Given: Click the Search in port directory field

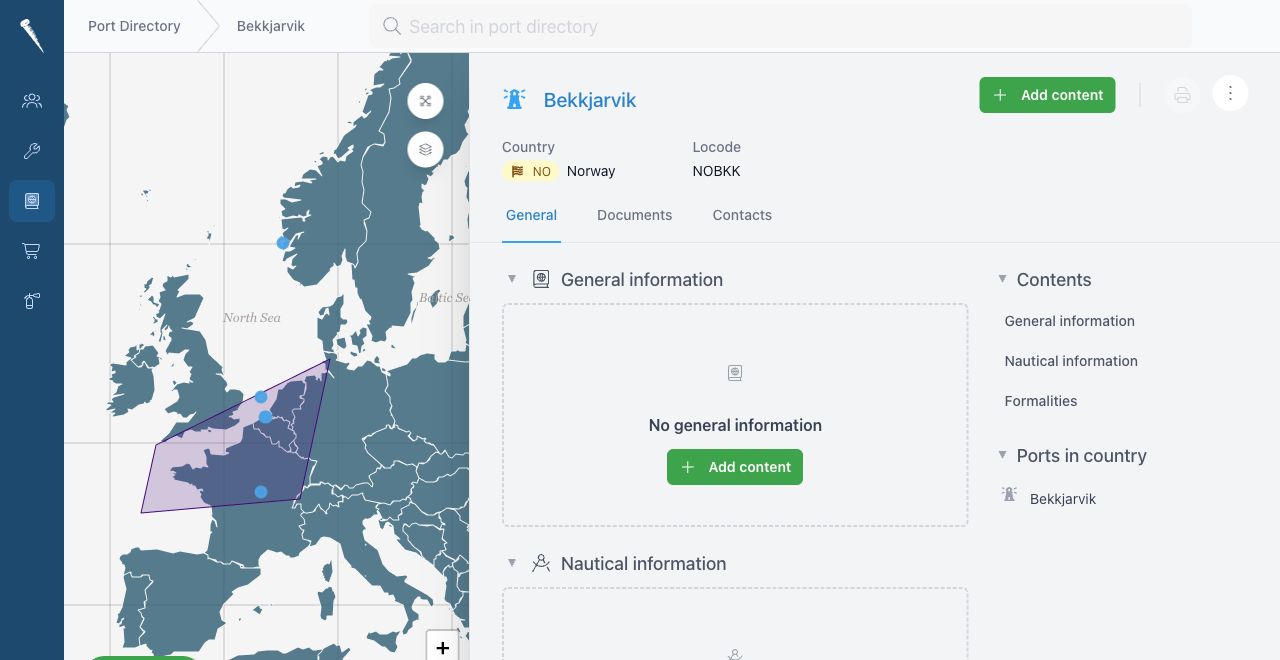Looking at the screenshot, I should pyautogui.click(x=781, y=26).
